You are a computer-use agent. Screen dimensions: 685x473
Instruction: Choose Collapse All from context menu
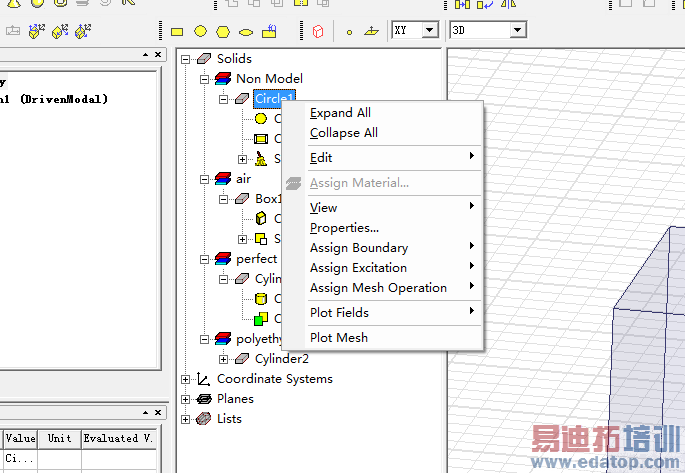(344, 133)
